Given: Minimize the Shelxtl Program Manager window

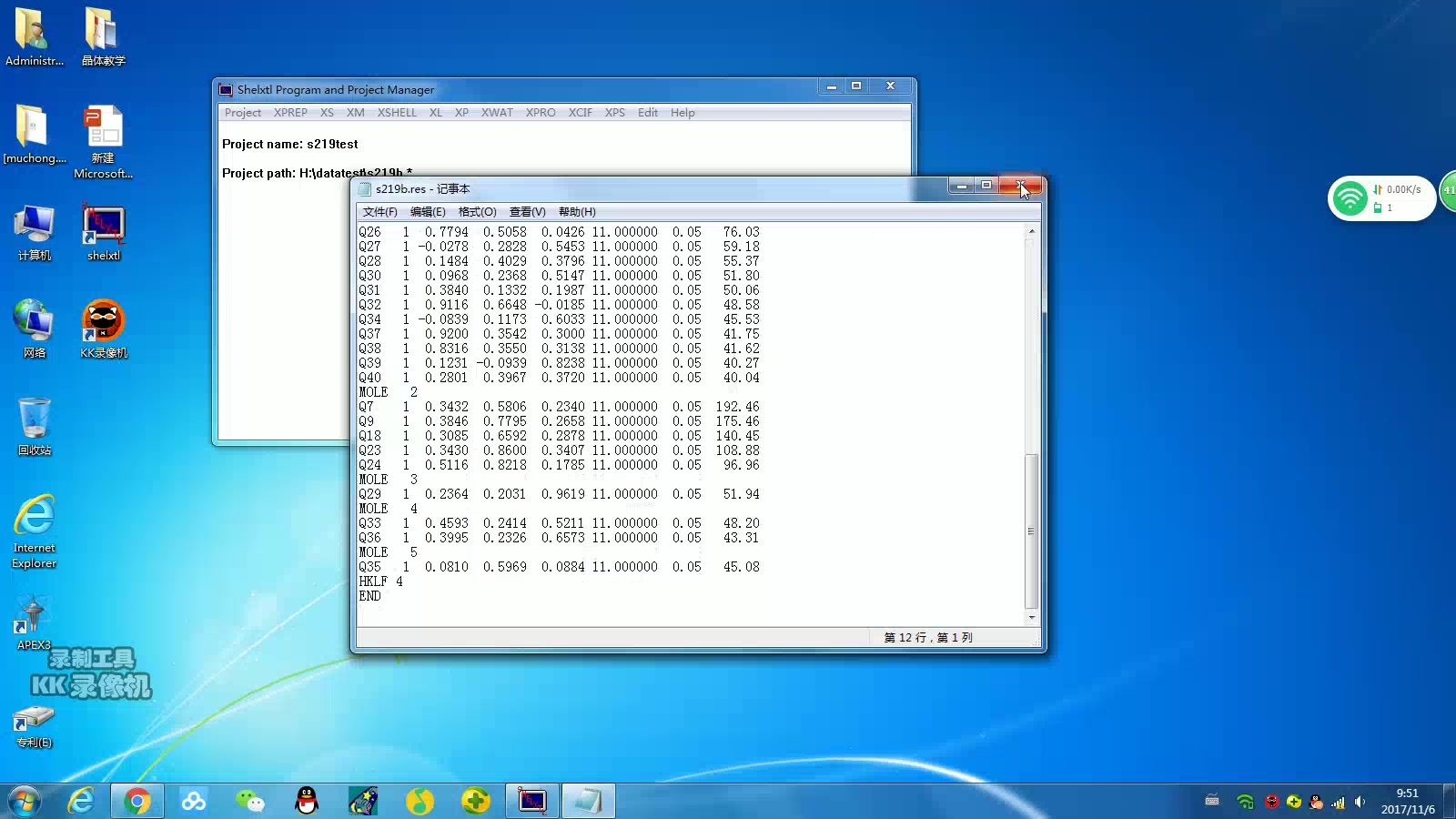Looking at the screenshot, I should click(x=831, y=86).
